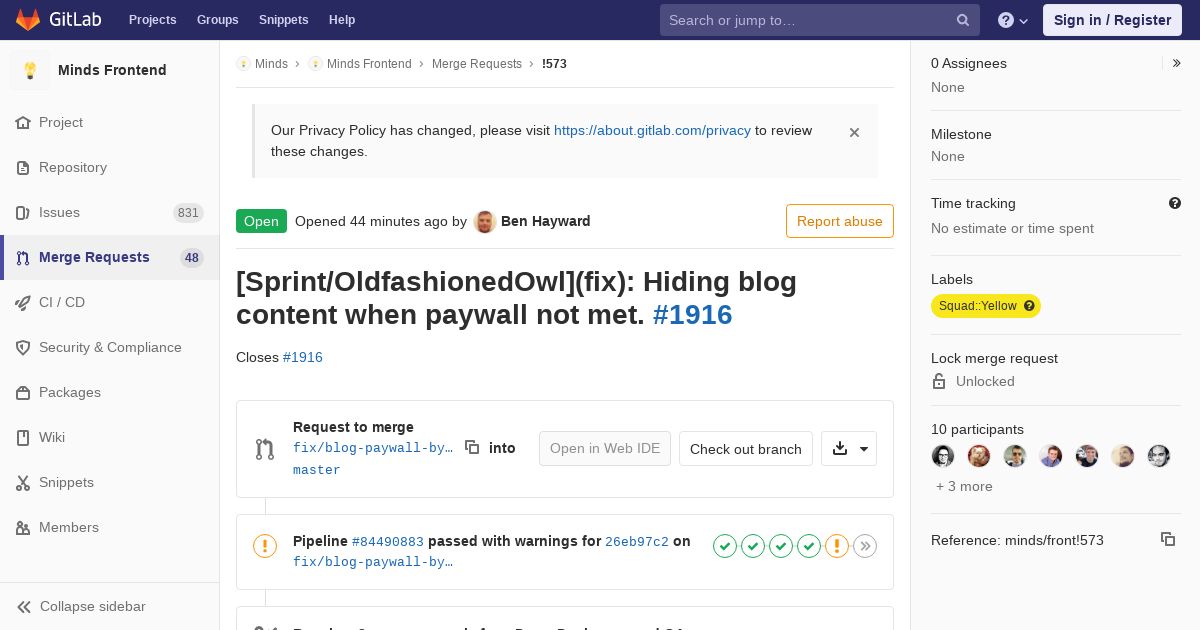Copy source branch name icon
This screenshot has height=630, width=1200.
472,448
